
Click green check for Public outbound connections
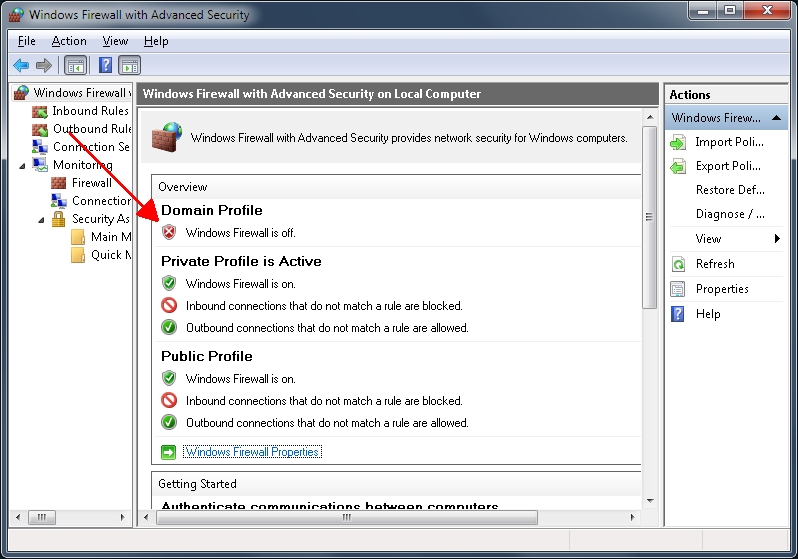[169, 423]
